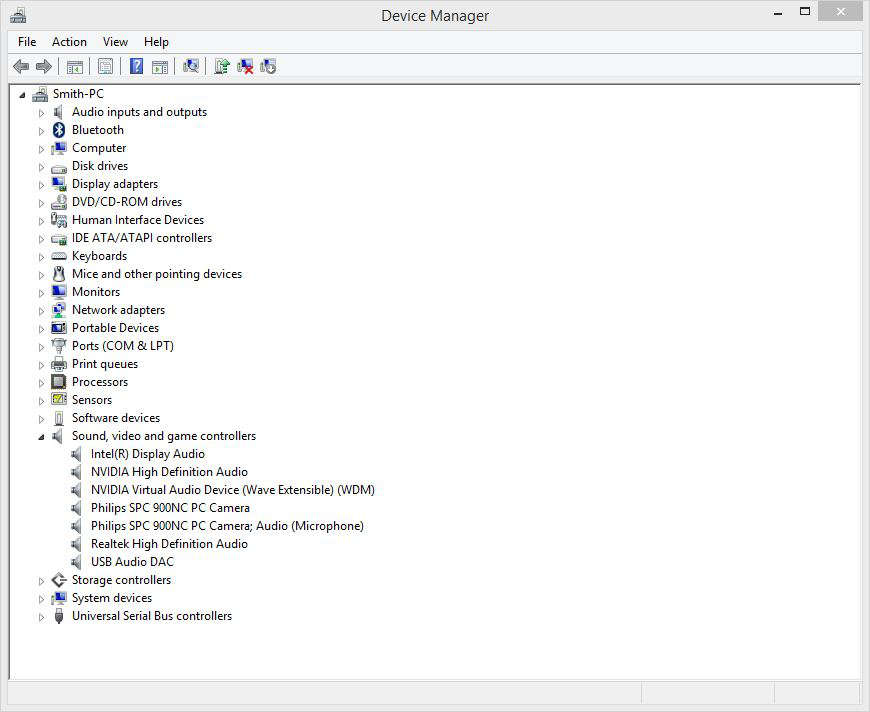Select Intel(R) Display Audio device
Screen dimensions: 870x712
(x=148, y=454)
